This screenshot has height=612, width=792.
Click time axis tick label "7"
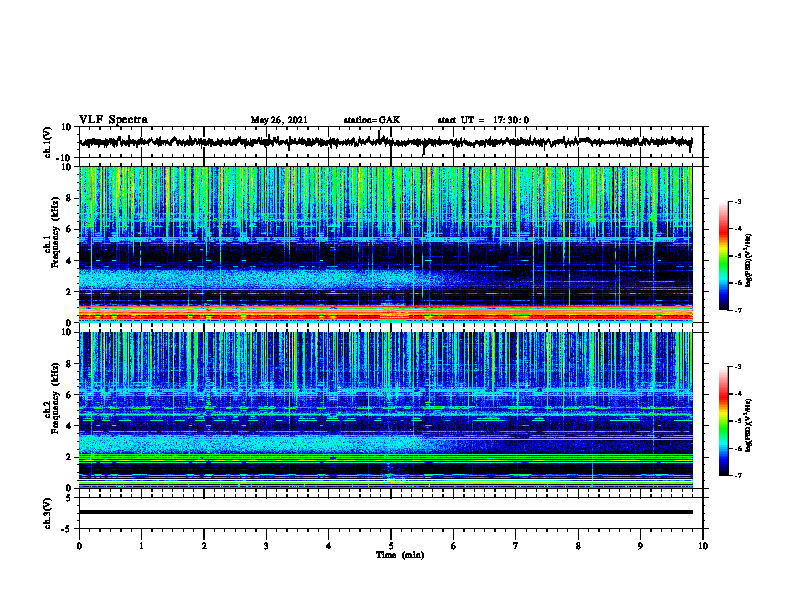pos(516,546)
